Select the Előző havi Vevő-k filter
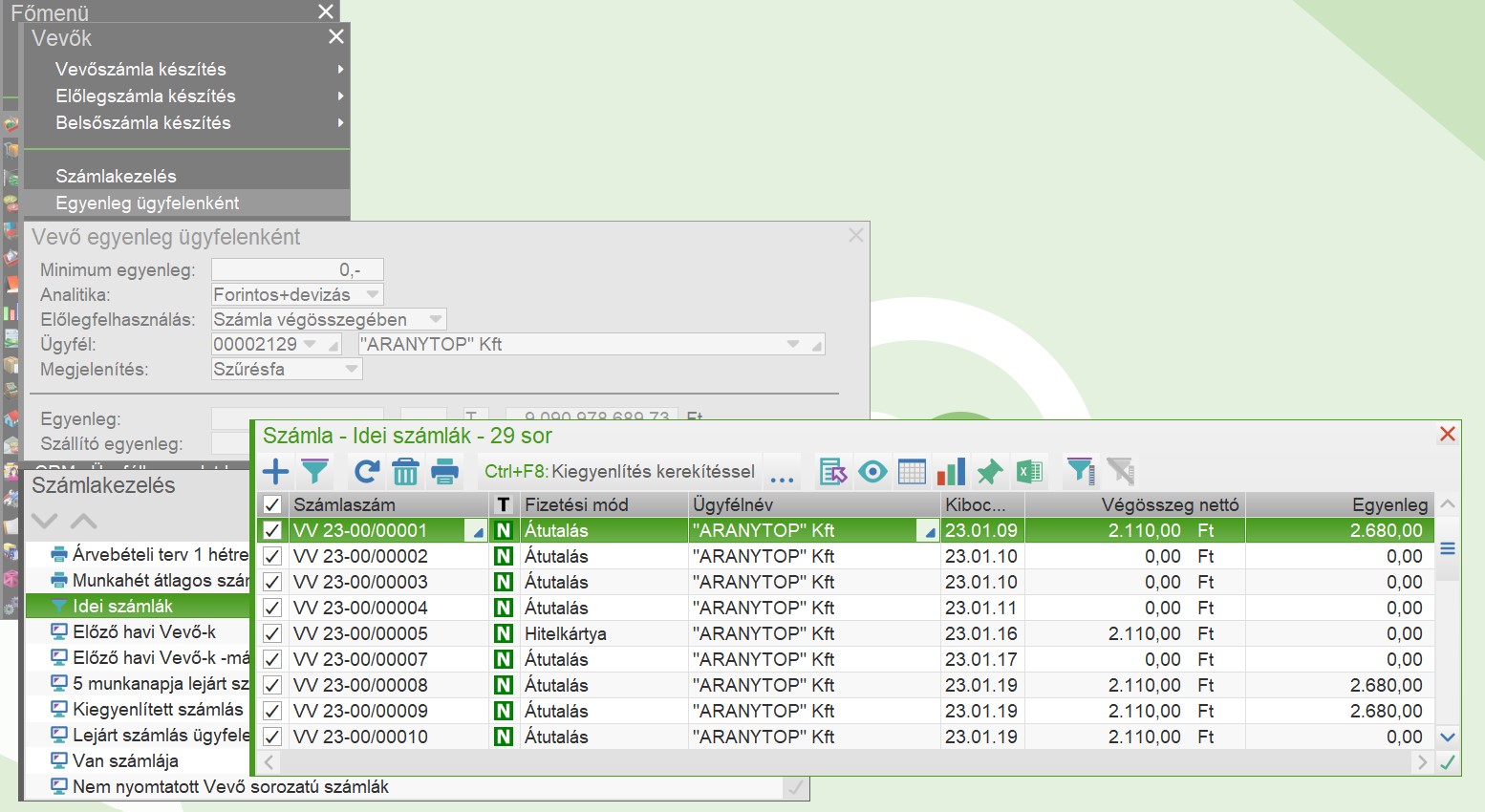 click(x=143, y=631)
